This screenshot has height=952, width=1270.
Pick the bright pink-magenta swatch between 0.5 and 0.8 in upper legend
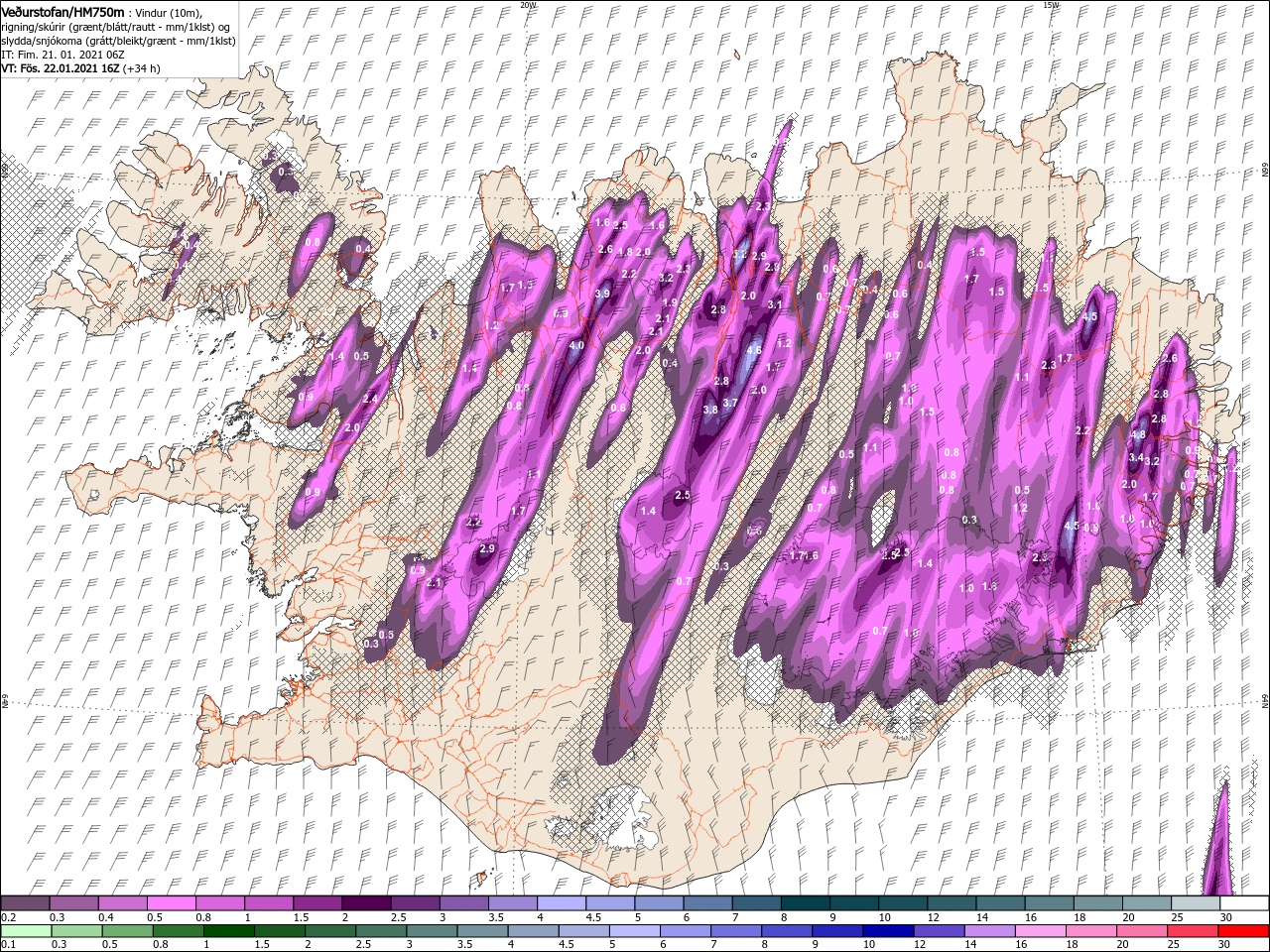tap(171, 903)
